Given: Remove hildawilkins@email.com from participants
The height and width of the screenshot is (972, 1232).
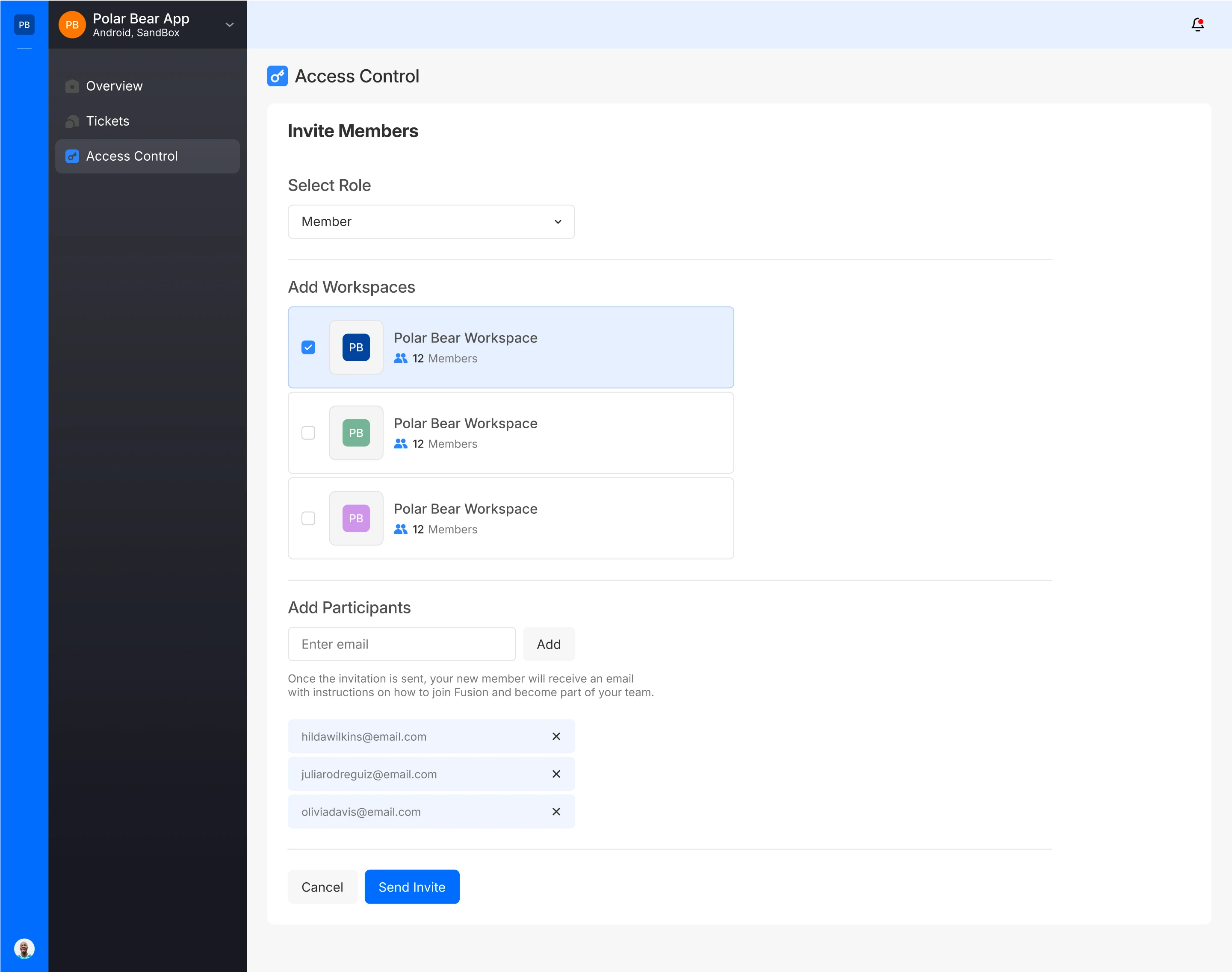Looking at the screenshot, I should [556, 736].
